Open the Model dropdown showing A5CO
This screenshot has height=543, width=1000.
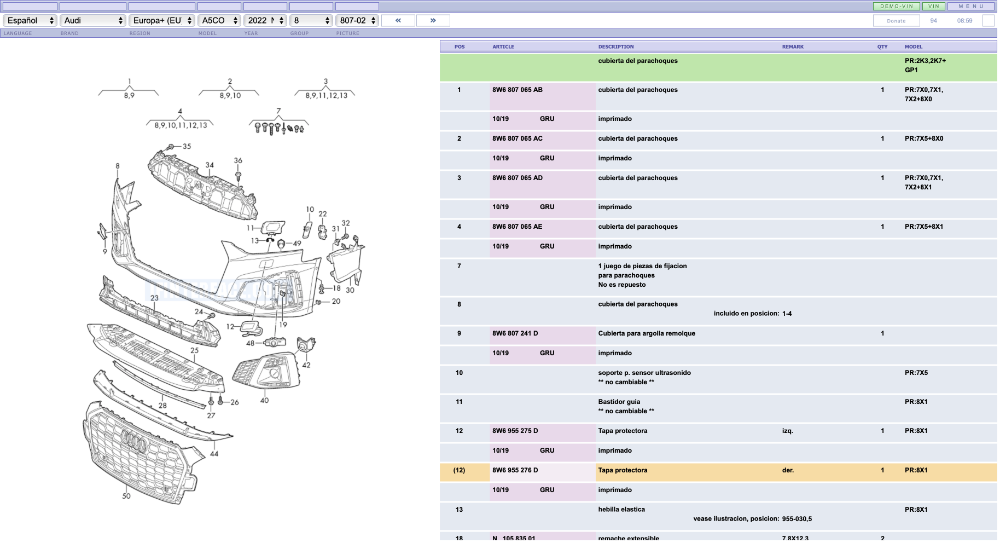click(x=219, y=20)
